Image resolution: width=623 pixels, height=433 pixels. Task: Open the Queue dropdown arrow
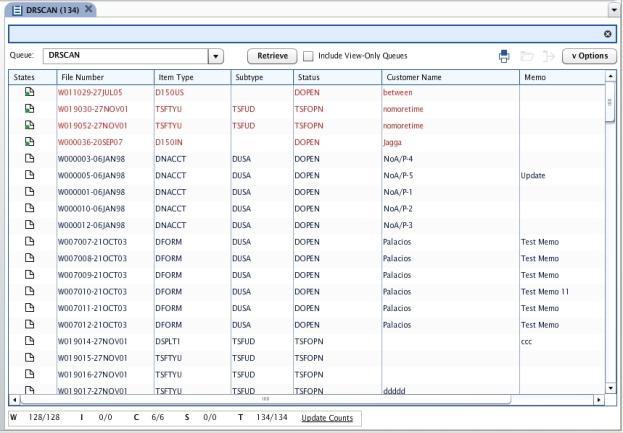coord(215,56)
